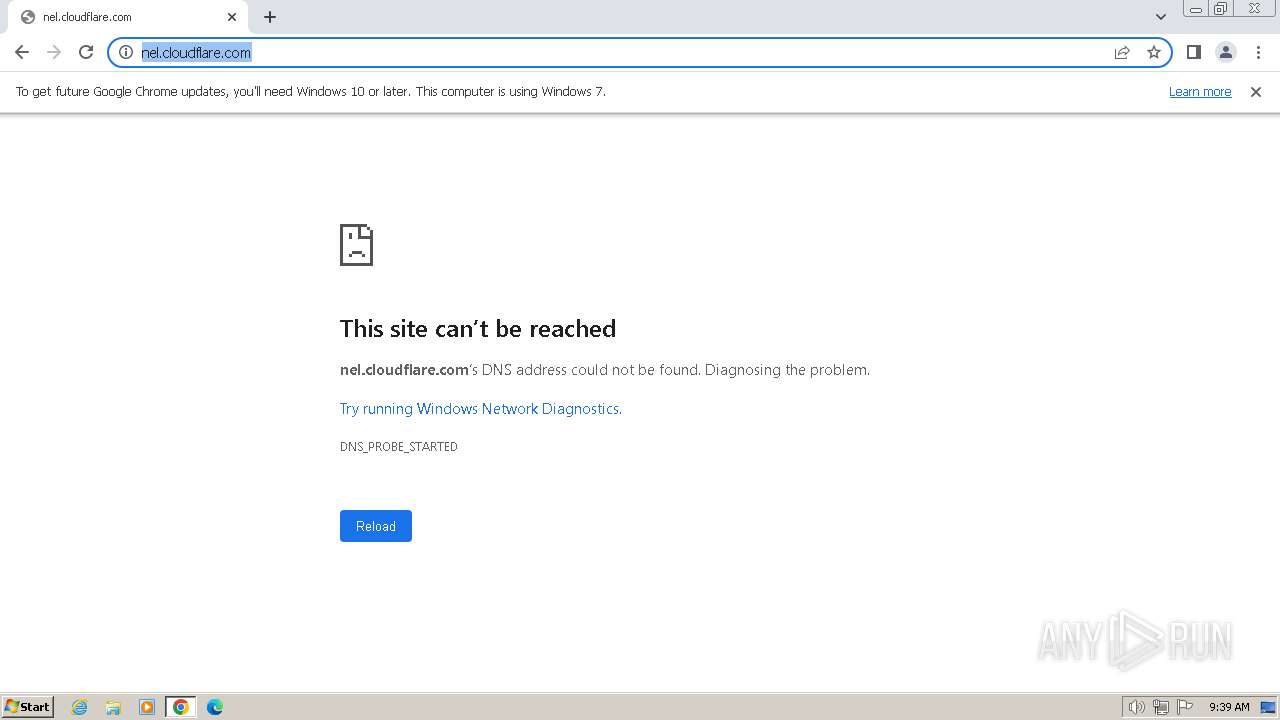The height and width of the screenshot is (720, 1280).
Task: Close the nel.cloudflare.com tab
Action: coord(232,17)
